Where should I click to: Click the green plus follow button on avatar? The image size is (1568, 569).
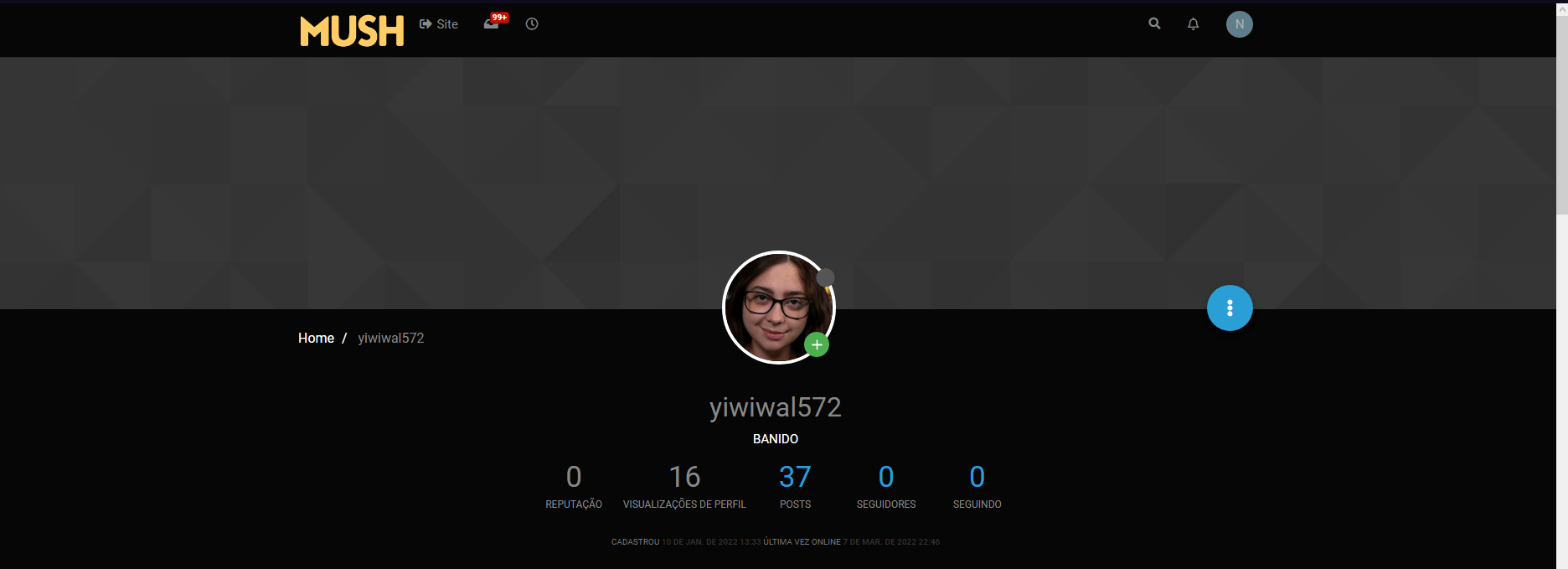tap(817, 344)
